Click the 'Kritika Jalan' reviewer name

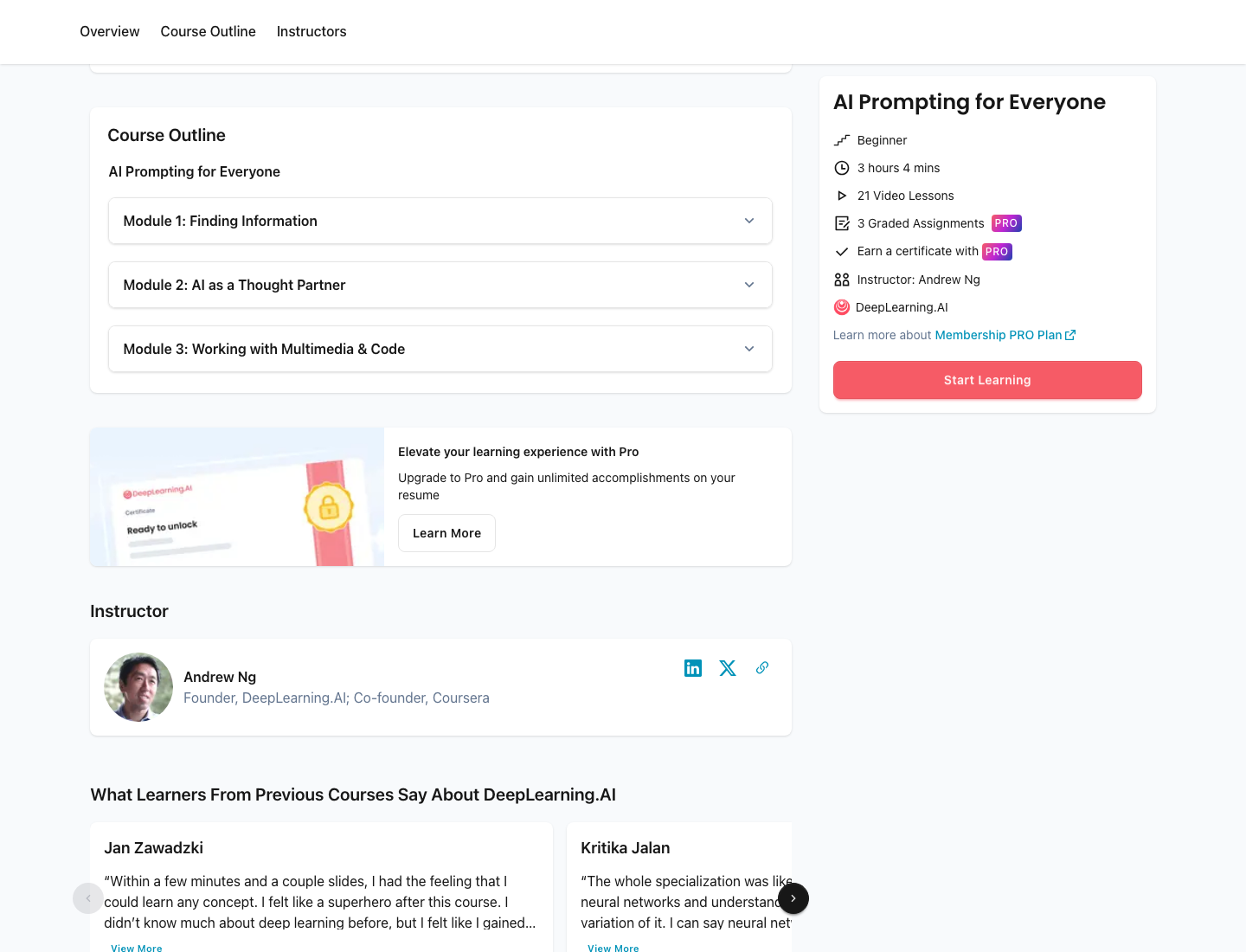[x=626, y=848]
